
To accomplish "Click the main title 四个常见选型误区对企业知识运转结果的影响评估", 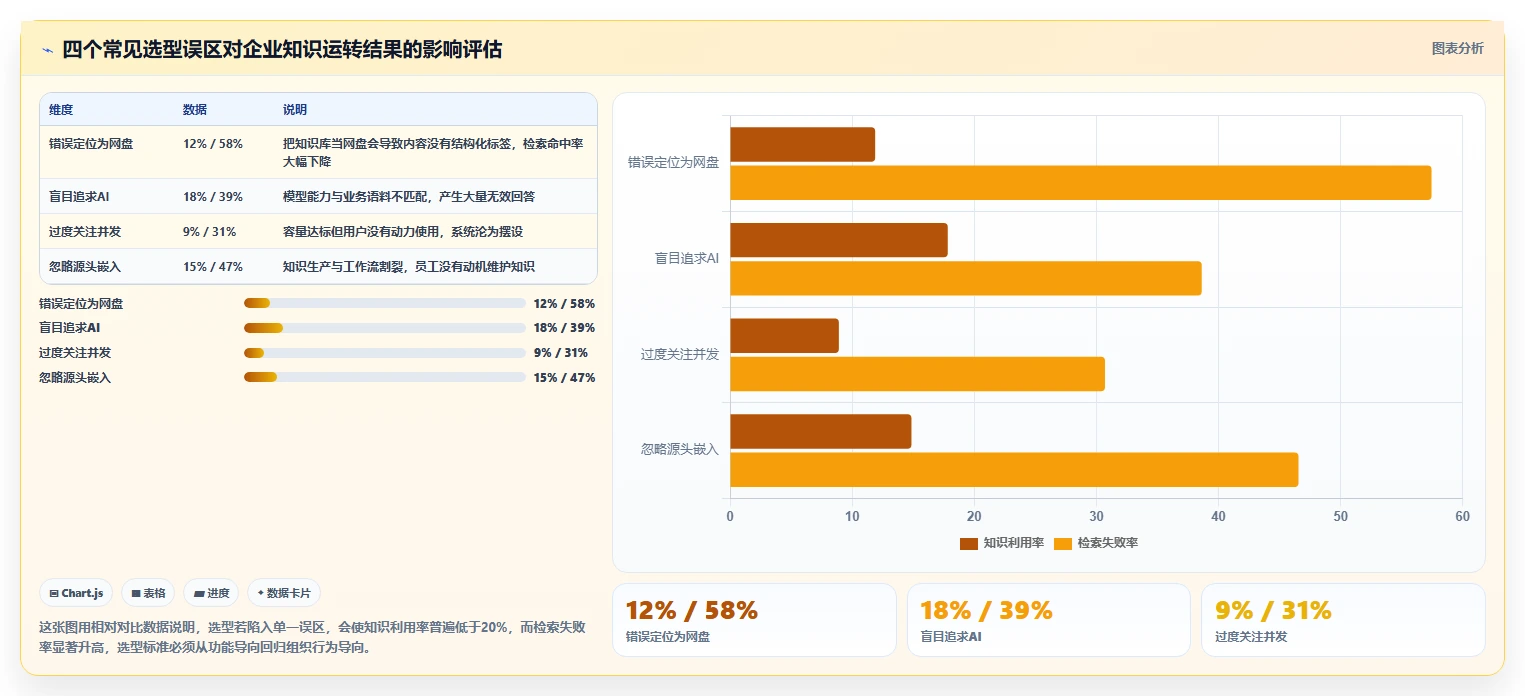I will [x=282, y=50].
